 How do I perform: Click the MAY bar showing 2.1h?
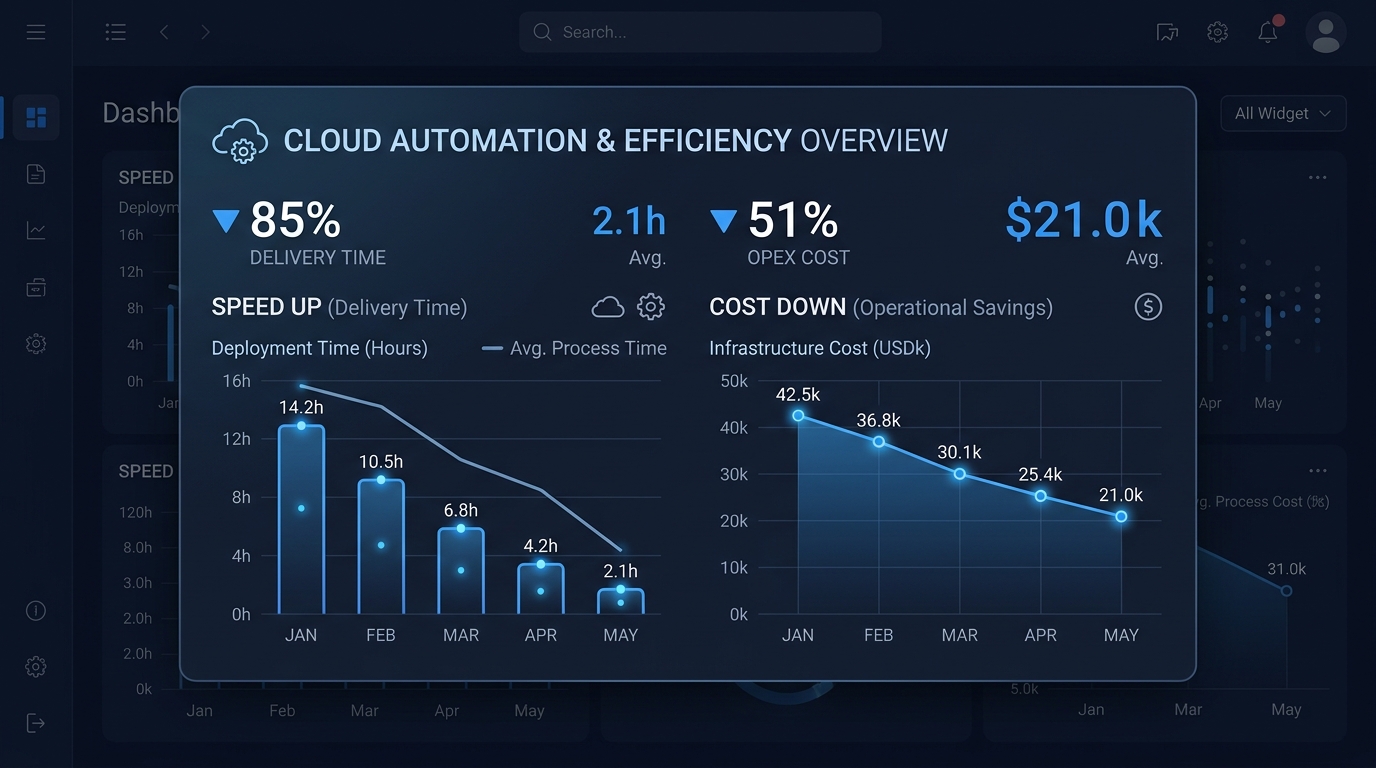[621, 601]
